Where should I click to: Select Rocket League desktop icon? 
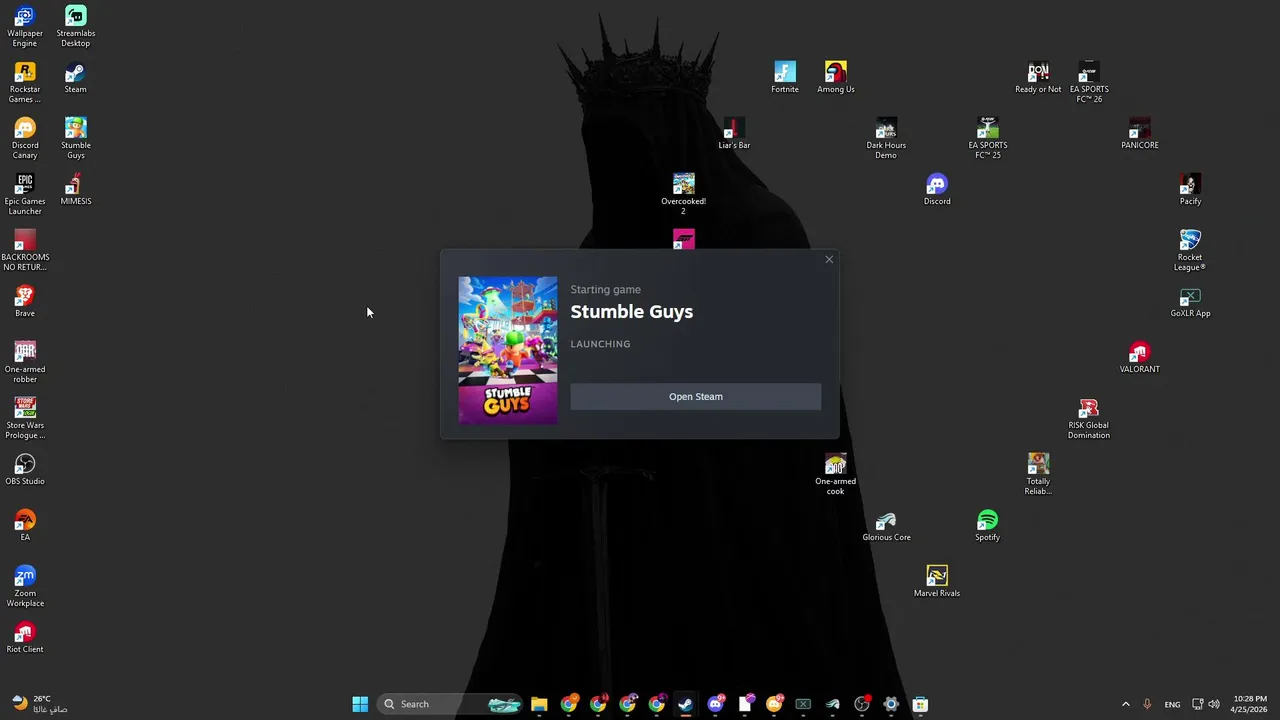(1190, 251)
